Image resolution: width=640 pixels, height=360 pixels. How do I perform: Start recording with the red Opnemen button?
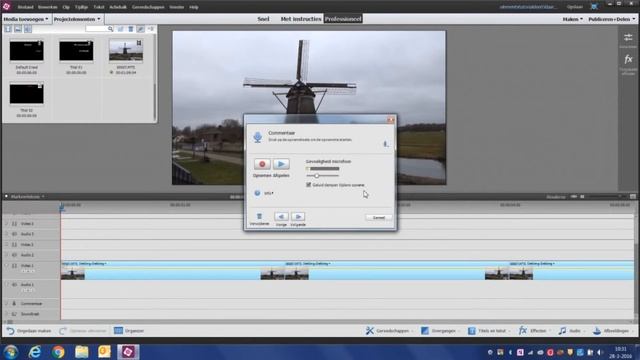(262, 164)
